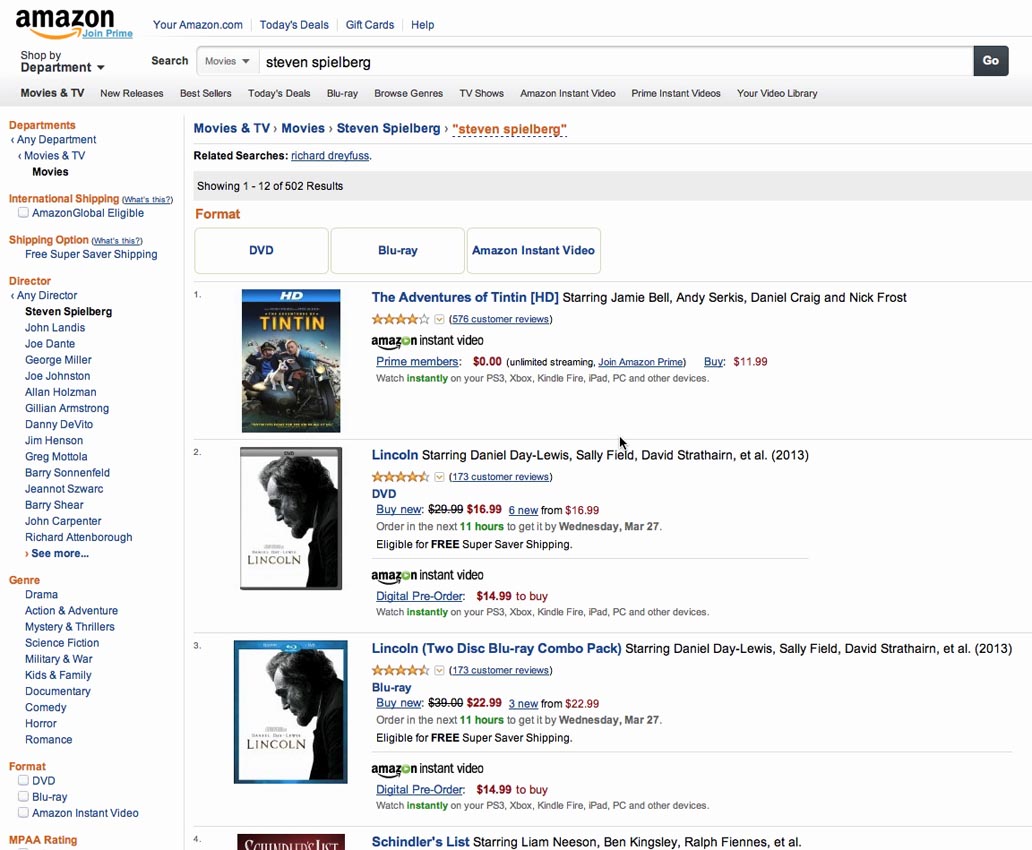The height and width of the screenshot is (850, 1032).
Task: Click the Go search button
Action: coord(991,61)
